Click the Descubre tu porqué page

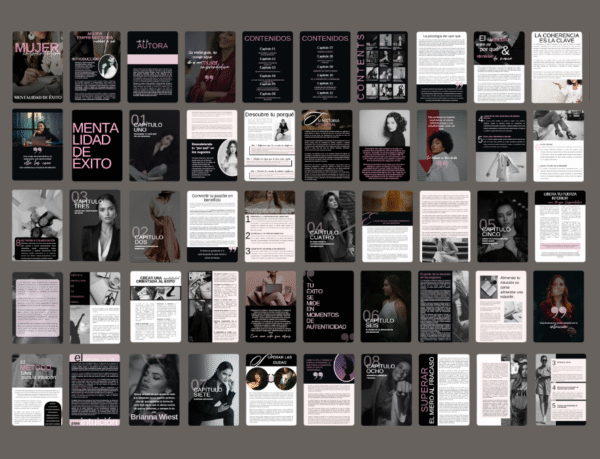coord(269,146)
